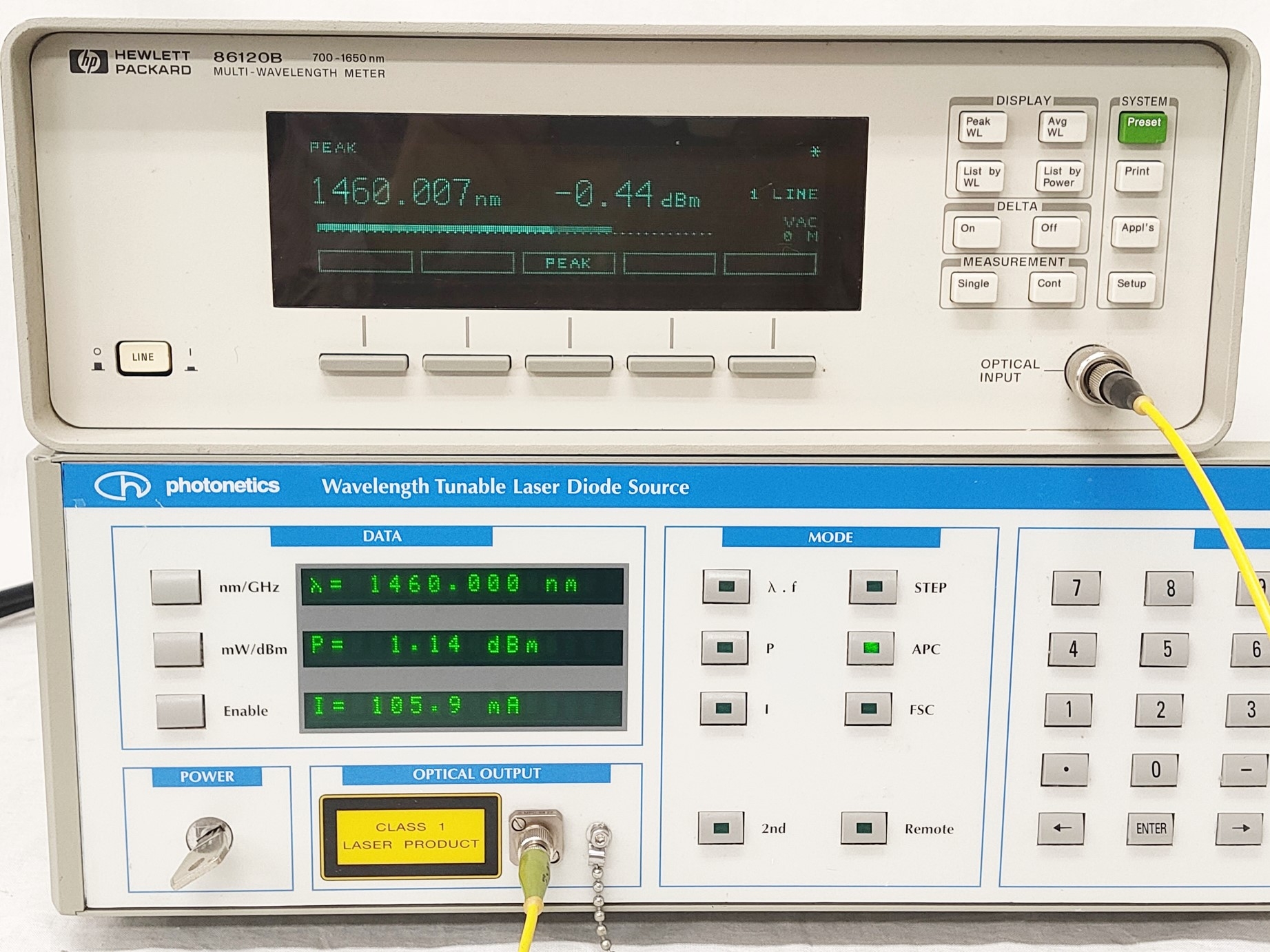
Task: Tap keypad digit 0
Action: tap(1155, 769)
